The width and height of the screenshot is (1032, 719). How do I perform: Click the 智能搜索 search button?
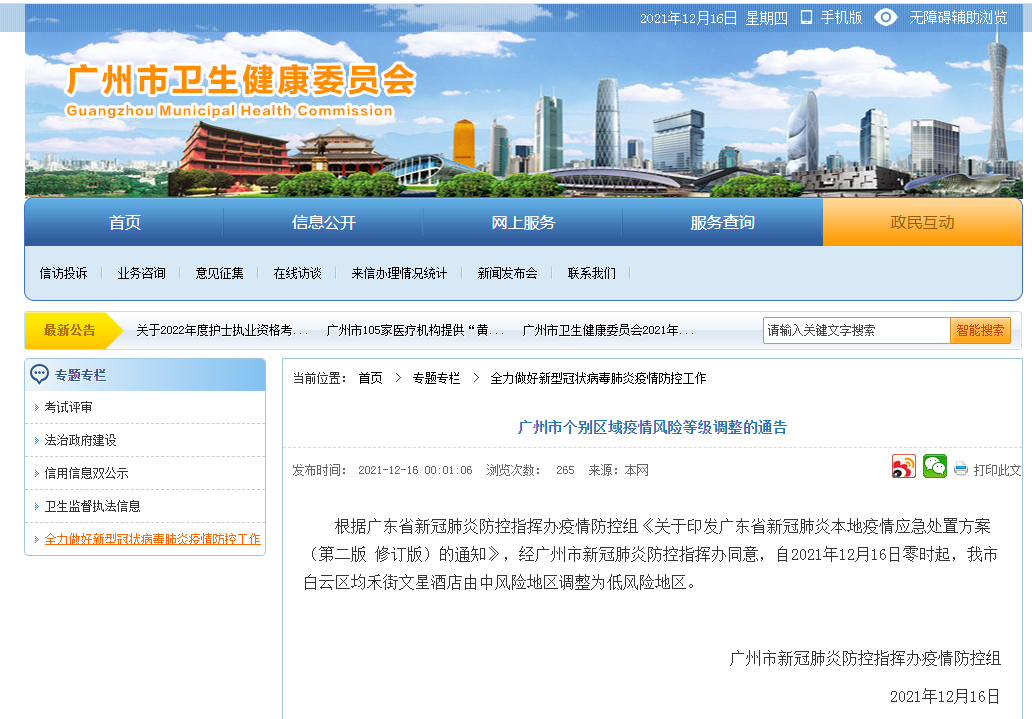[x=980, y=331]
